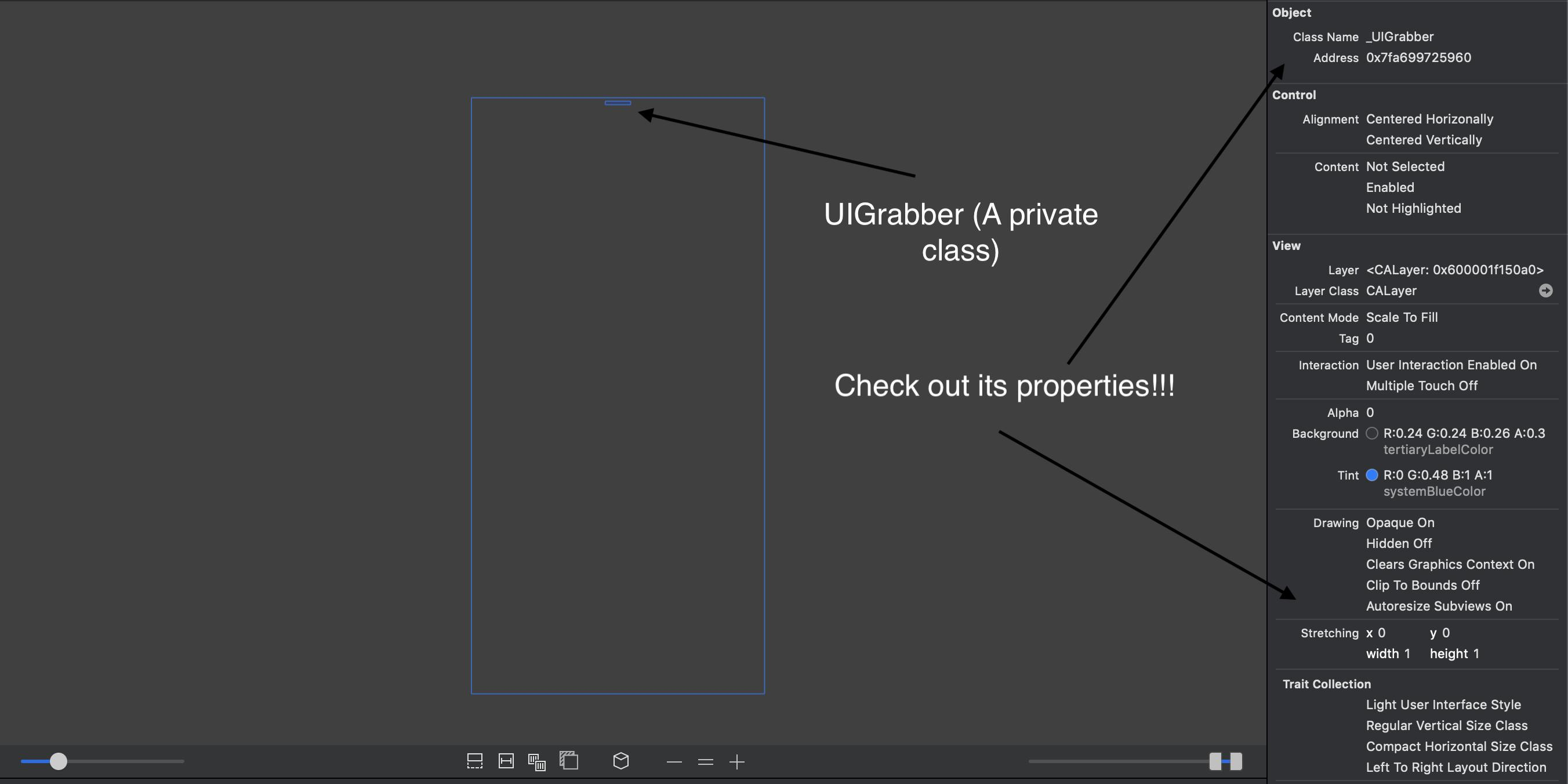Click 'Regular Vertical Size Class' trait
This screenshot has height=784, width=1568.
(x=1446, y=725)
